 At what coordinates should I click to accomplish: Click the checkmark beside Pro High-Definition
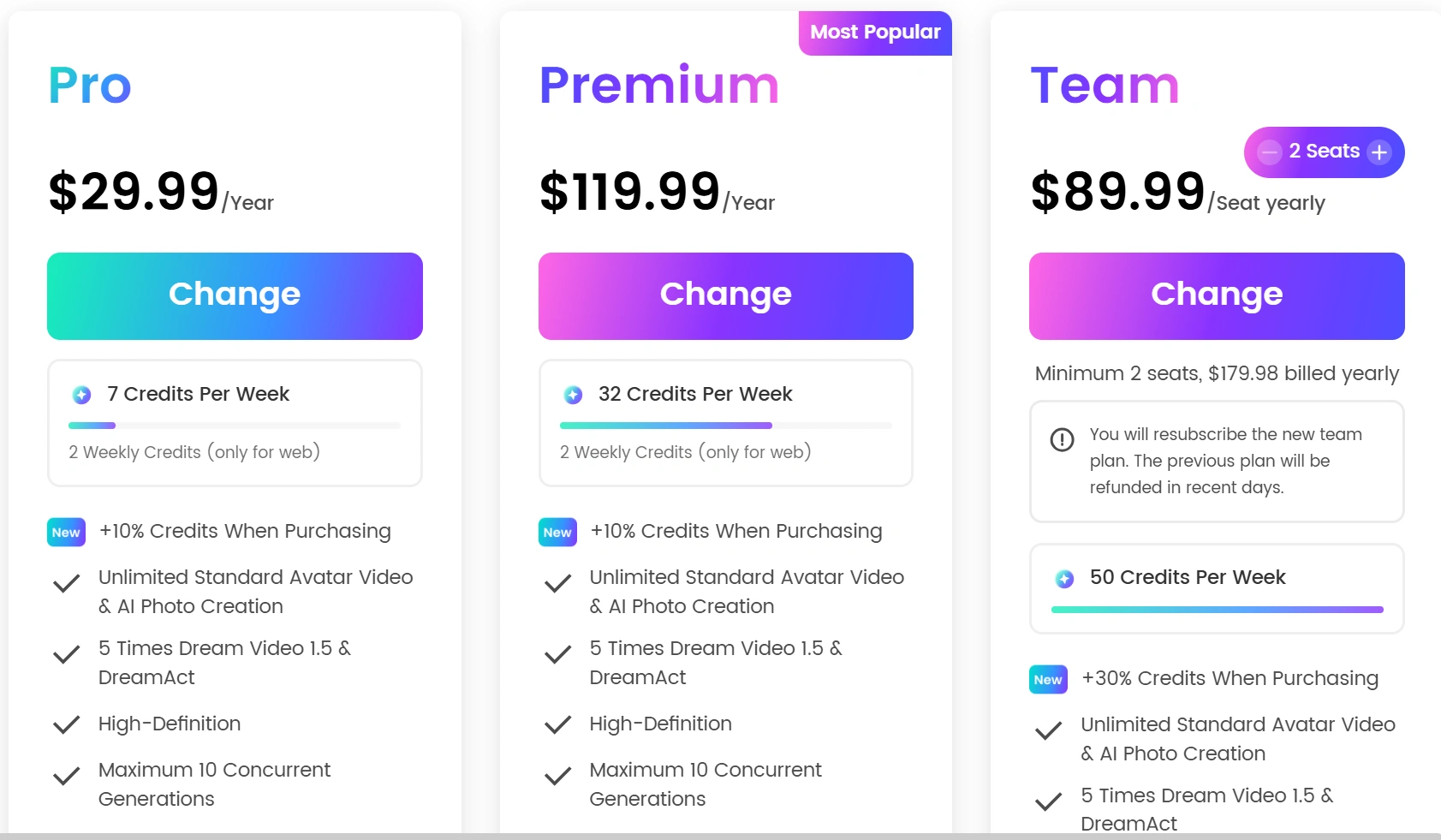tap(67, 725)
